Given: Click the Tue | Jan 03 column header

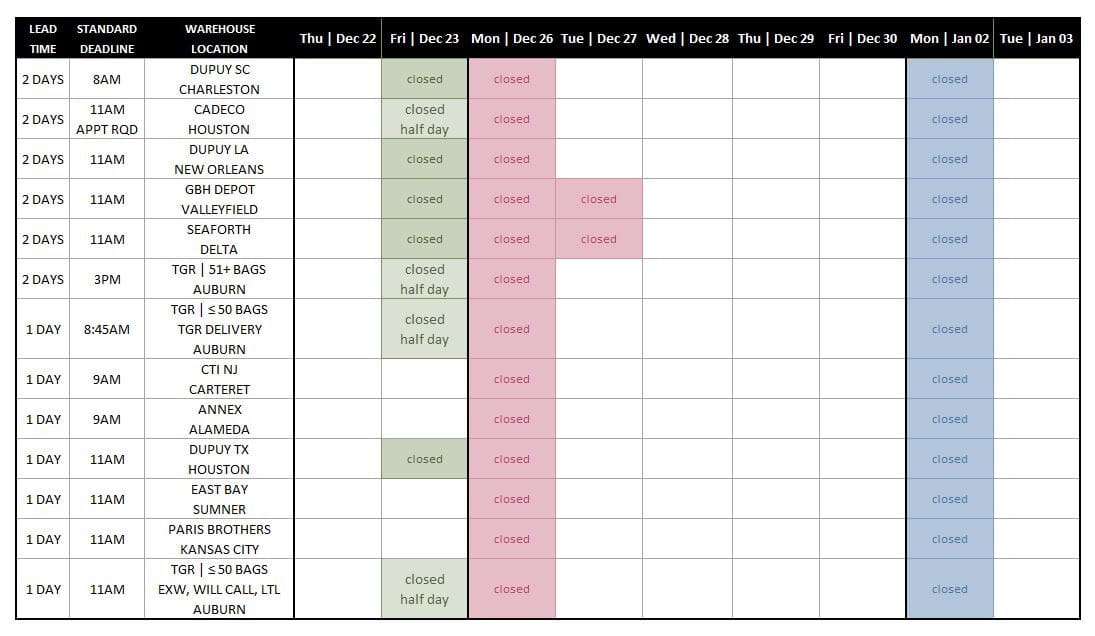Looking at the screenshot, I should (1036, 38).
